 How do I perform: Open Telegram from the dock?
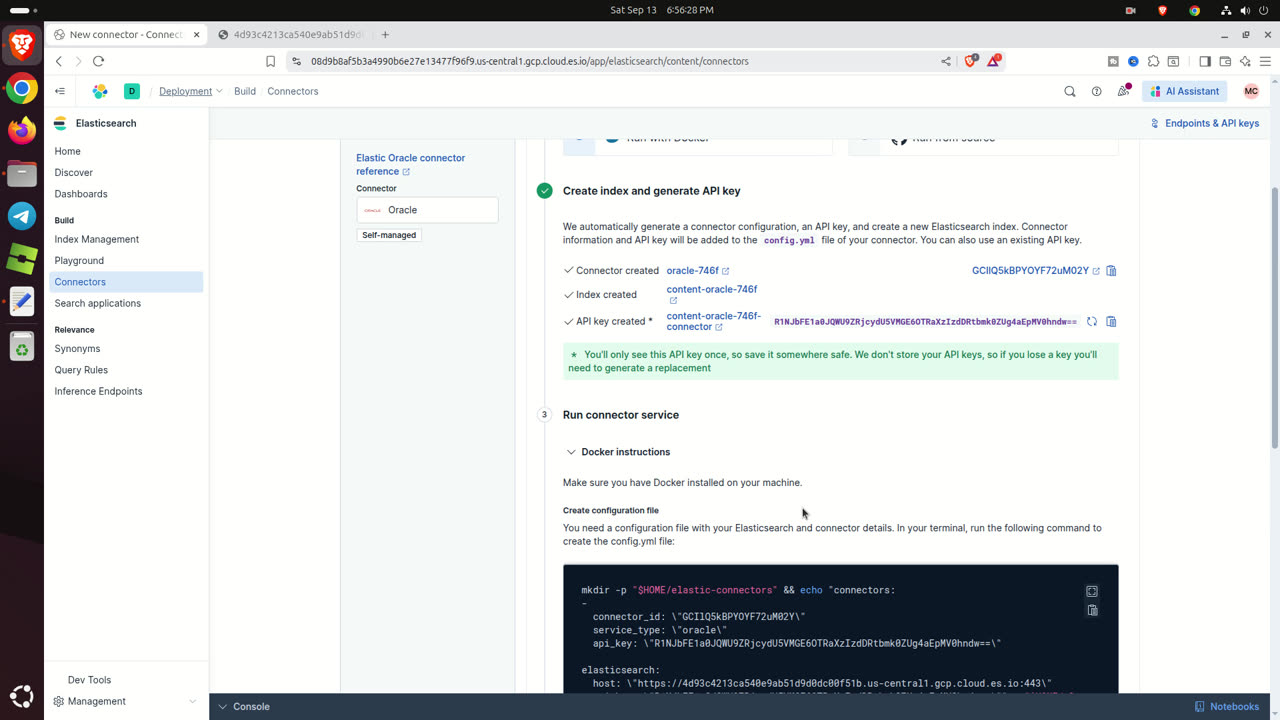(22, 216)
